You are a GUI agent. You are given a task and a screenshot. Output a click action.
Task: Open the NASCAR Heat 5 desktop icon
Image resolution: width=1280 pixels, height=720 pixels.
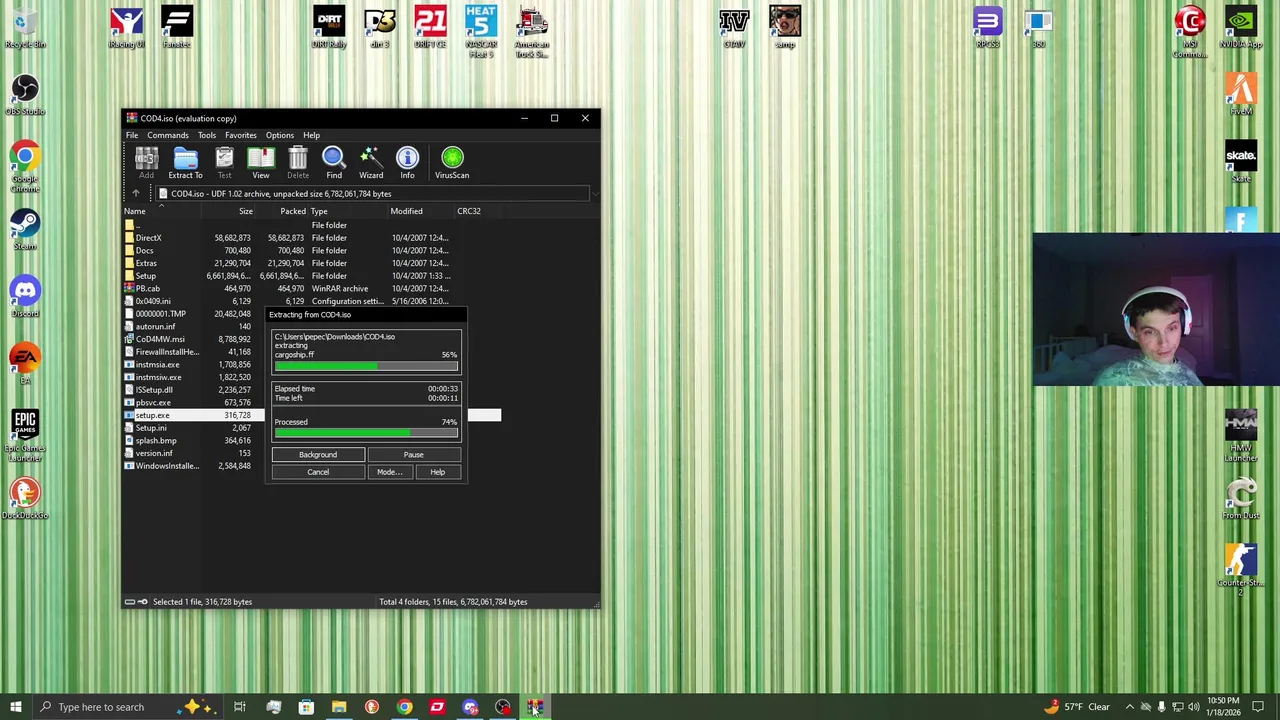pyautogui.click(x=481, y=32)
